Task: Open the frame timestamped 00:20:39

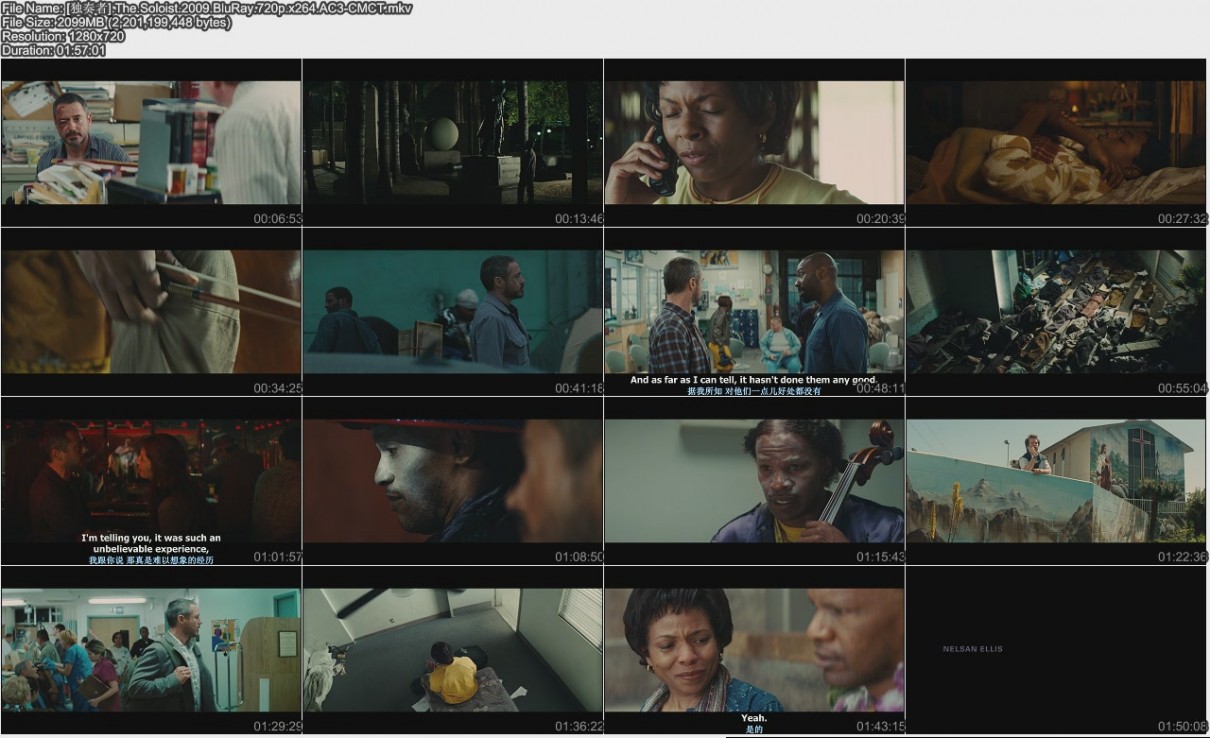Action: [755, 142]
